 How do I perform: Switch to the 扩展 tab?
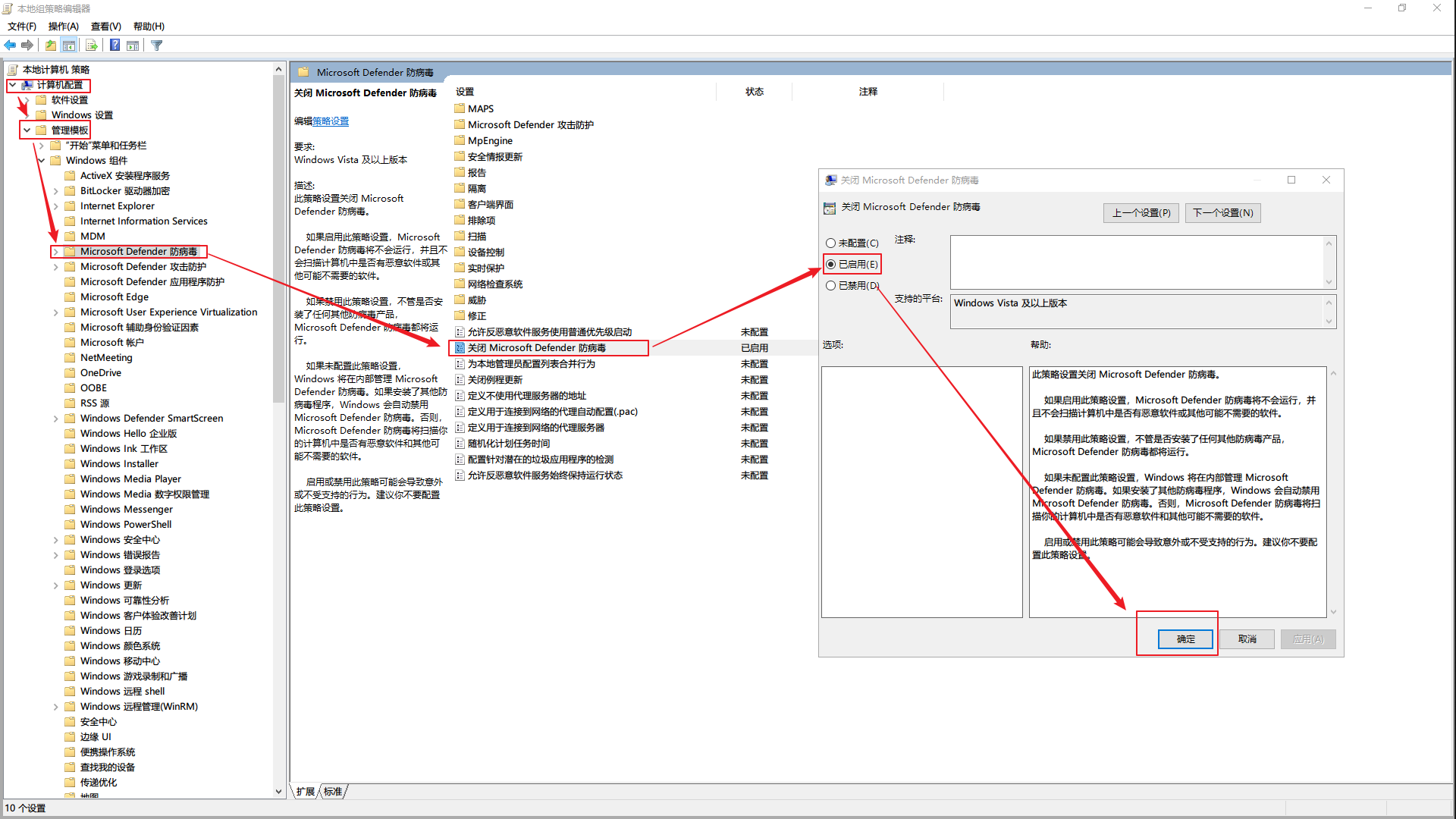click(x=306, y=792)
